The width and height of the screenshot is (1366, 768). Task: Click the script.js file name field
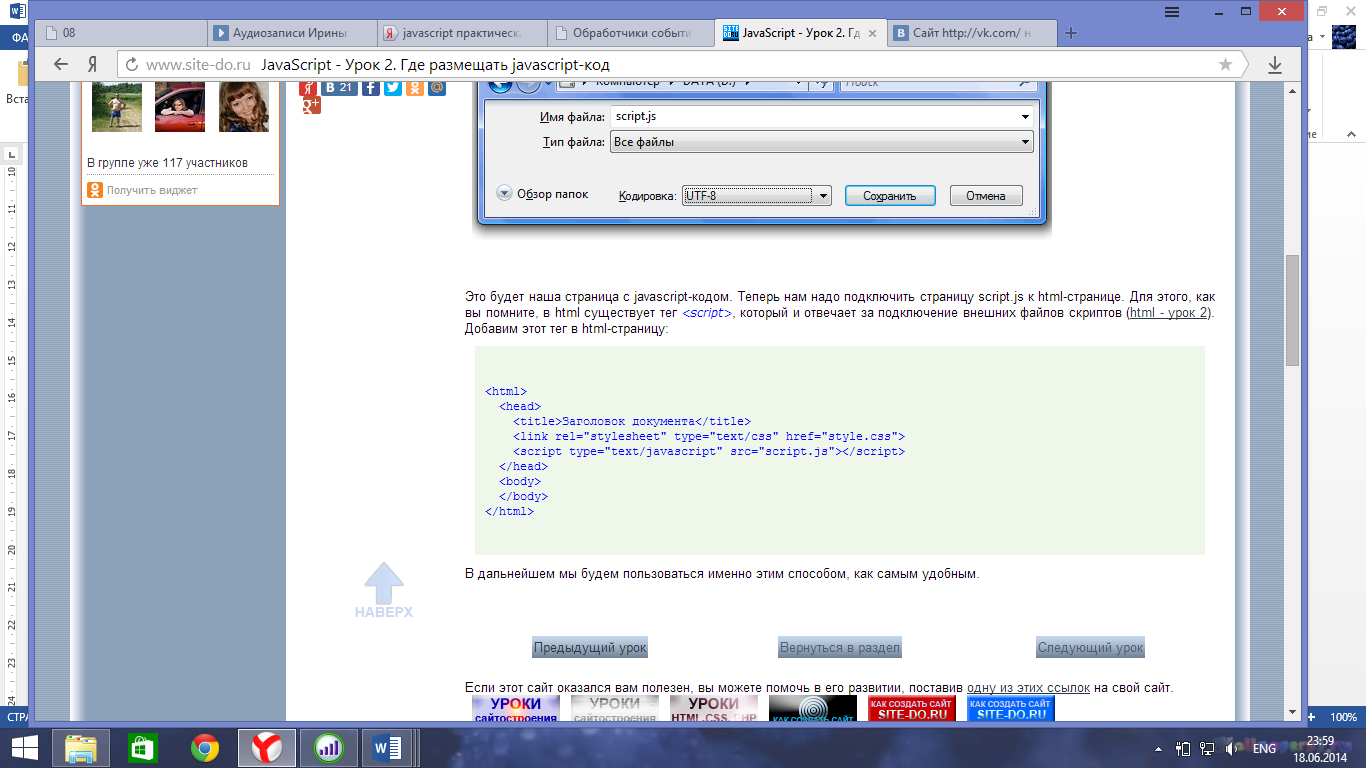(x=821, y=117)
